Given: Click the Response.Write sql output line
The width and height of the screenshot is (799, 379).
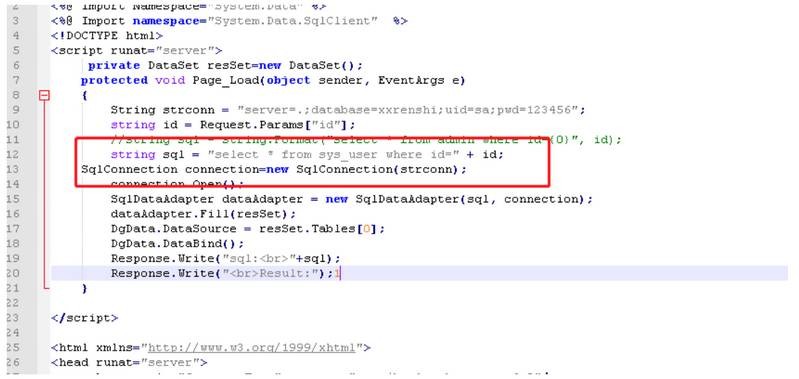Looking at the screenshot, I should pos(225,258).
